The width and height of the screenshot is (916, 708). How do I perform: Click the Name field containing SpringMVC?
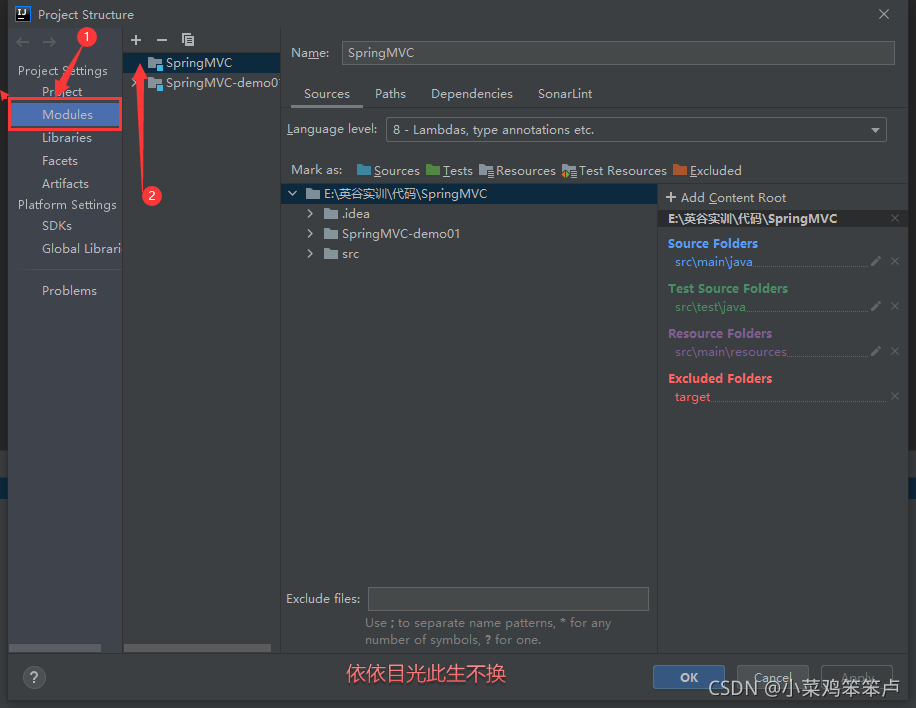pos(618,53)
